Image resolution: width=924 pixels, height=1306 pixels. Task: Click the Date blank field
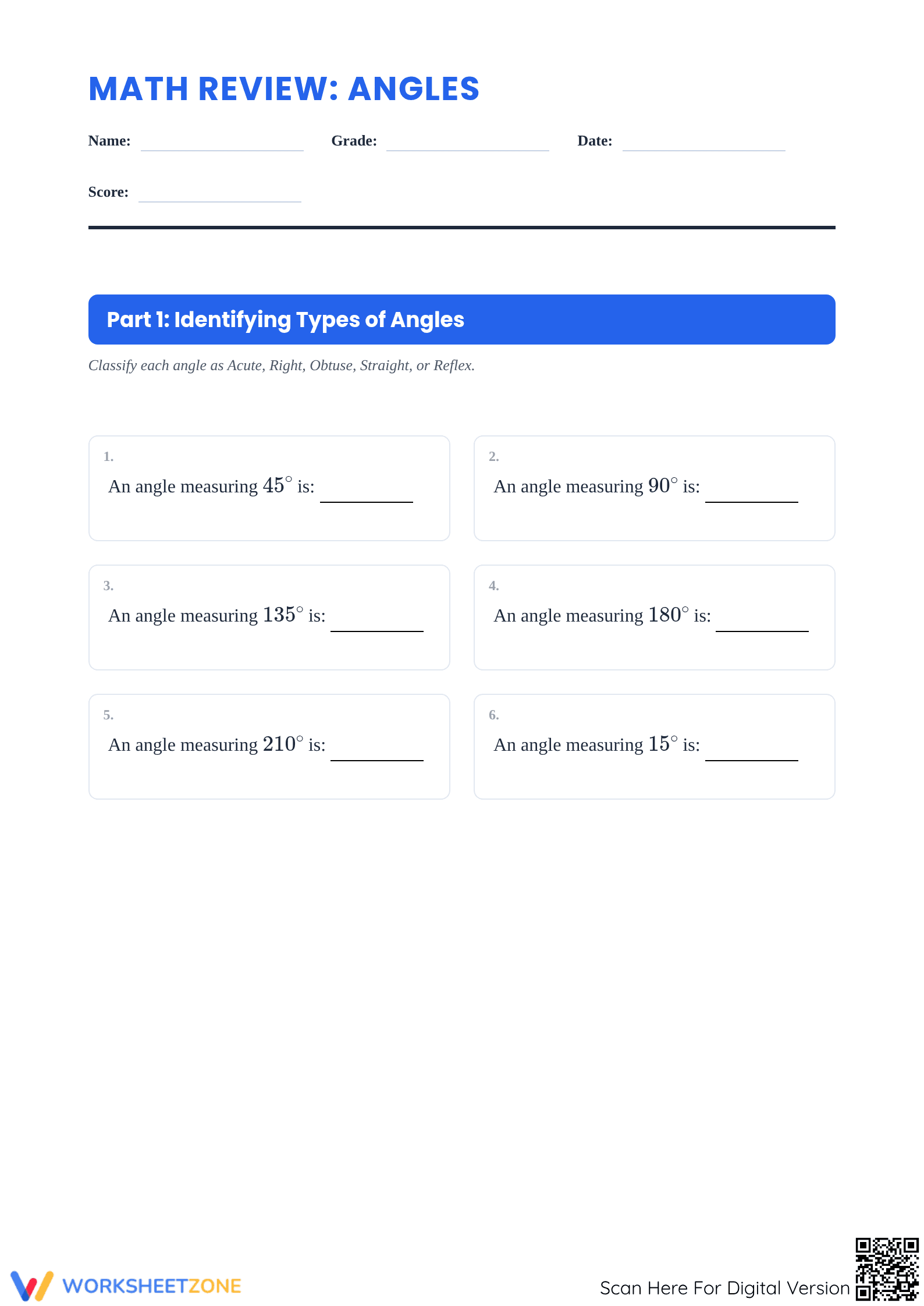pos(704,143)
